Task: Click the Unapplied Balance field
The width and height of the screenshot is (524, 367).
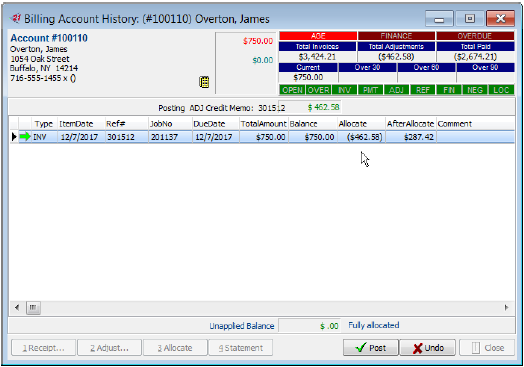Action: tap(309, 326)
